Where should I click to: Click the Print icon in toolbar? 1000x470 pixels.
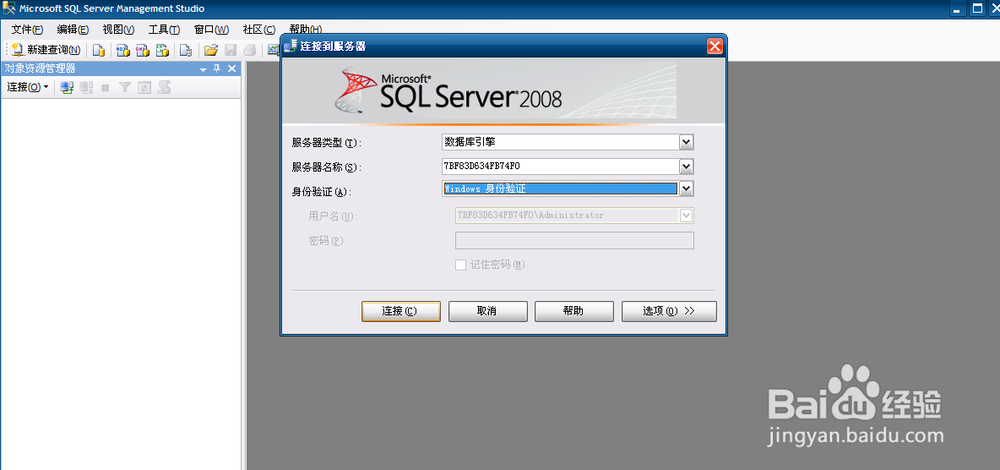point(250,50)
